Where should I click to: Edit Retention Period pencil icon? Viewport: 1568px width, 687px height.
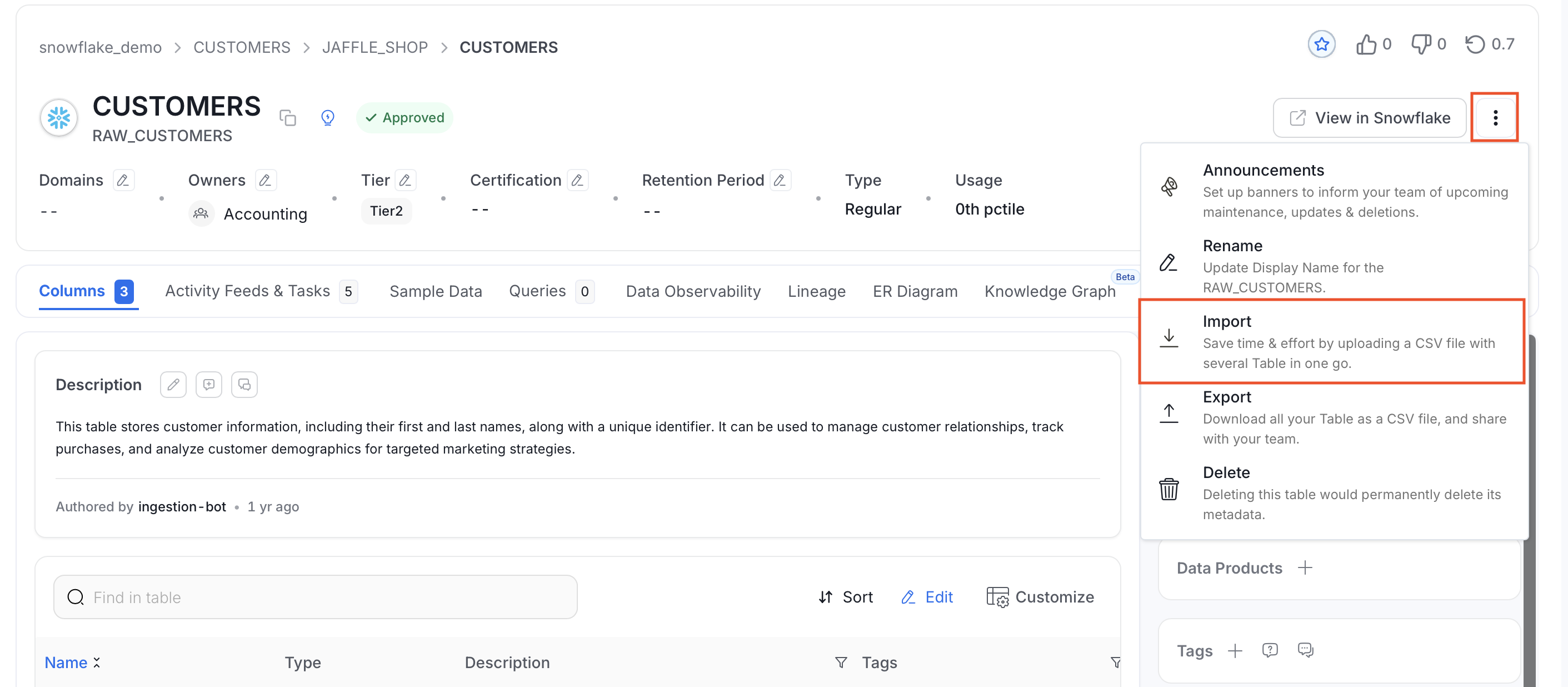coord(780,180)
